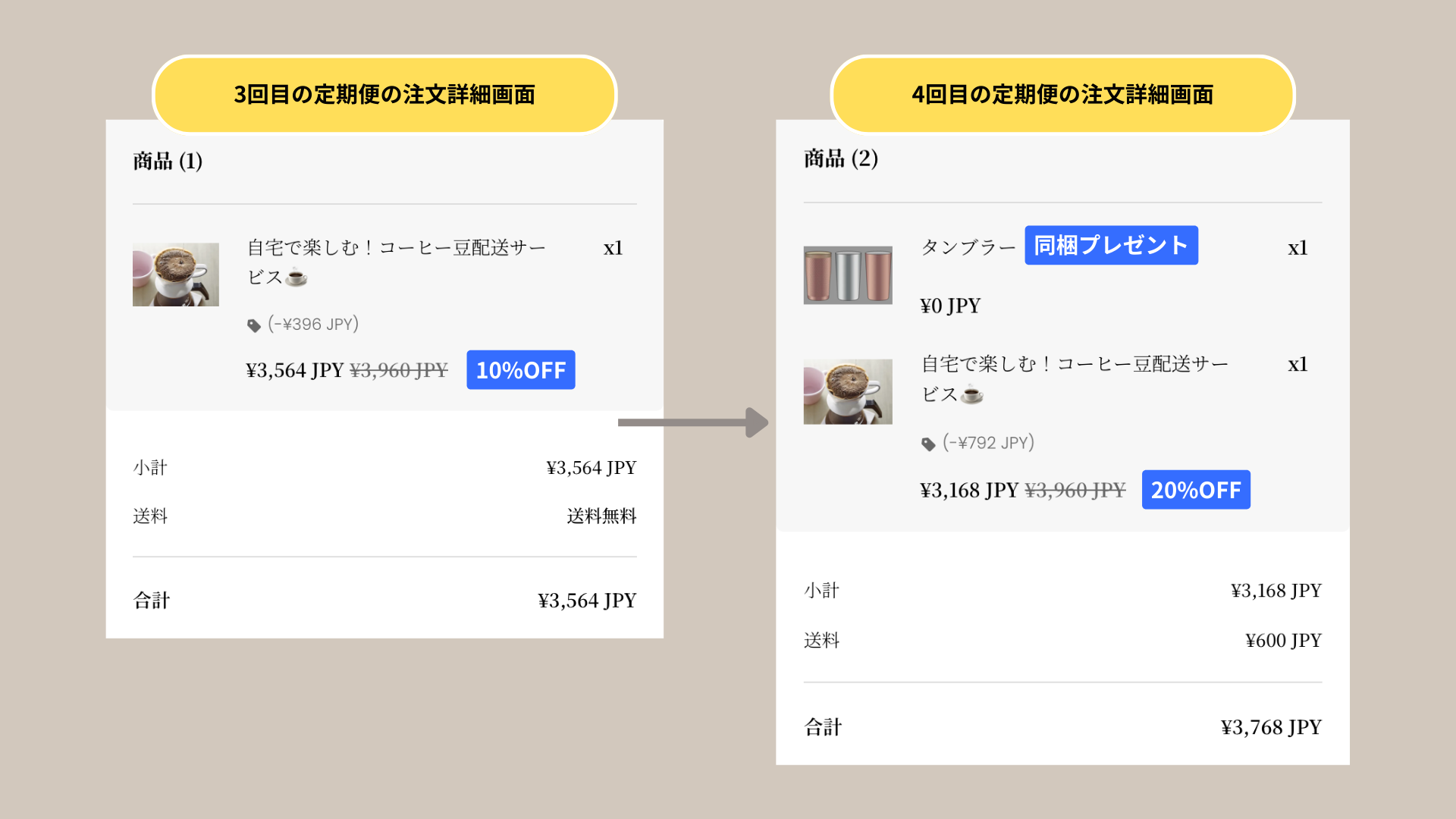Click the struck-through ¥3,960 JPY price in the 3回目 panel
Screen dimensions: 1456x819
click(x=399, y=370)
